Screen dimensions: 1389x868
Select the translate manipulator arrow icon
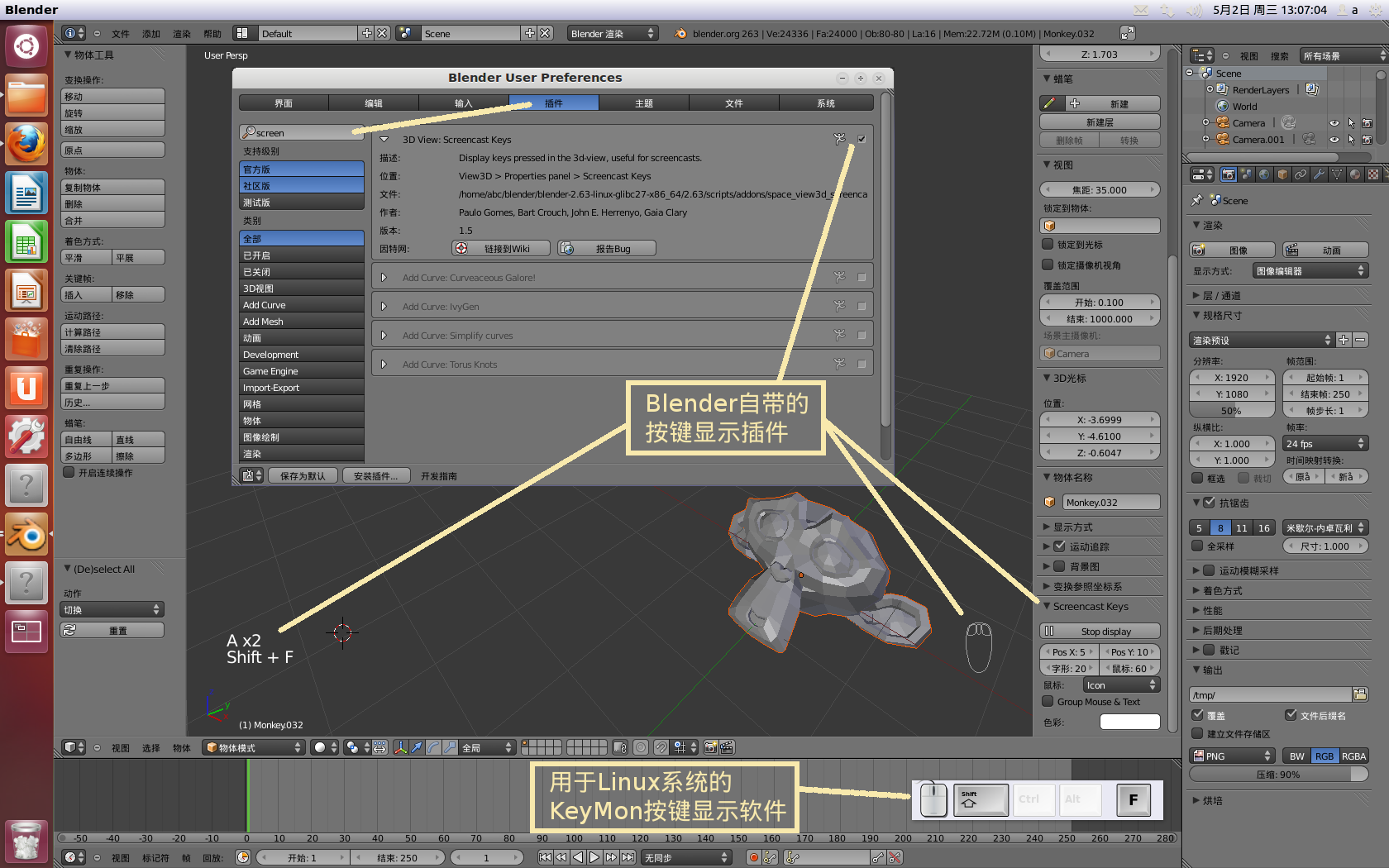pyautogui.click(x=418, y=747)
